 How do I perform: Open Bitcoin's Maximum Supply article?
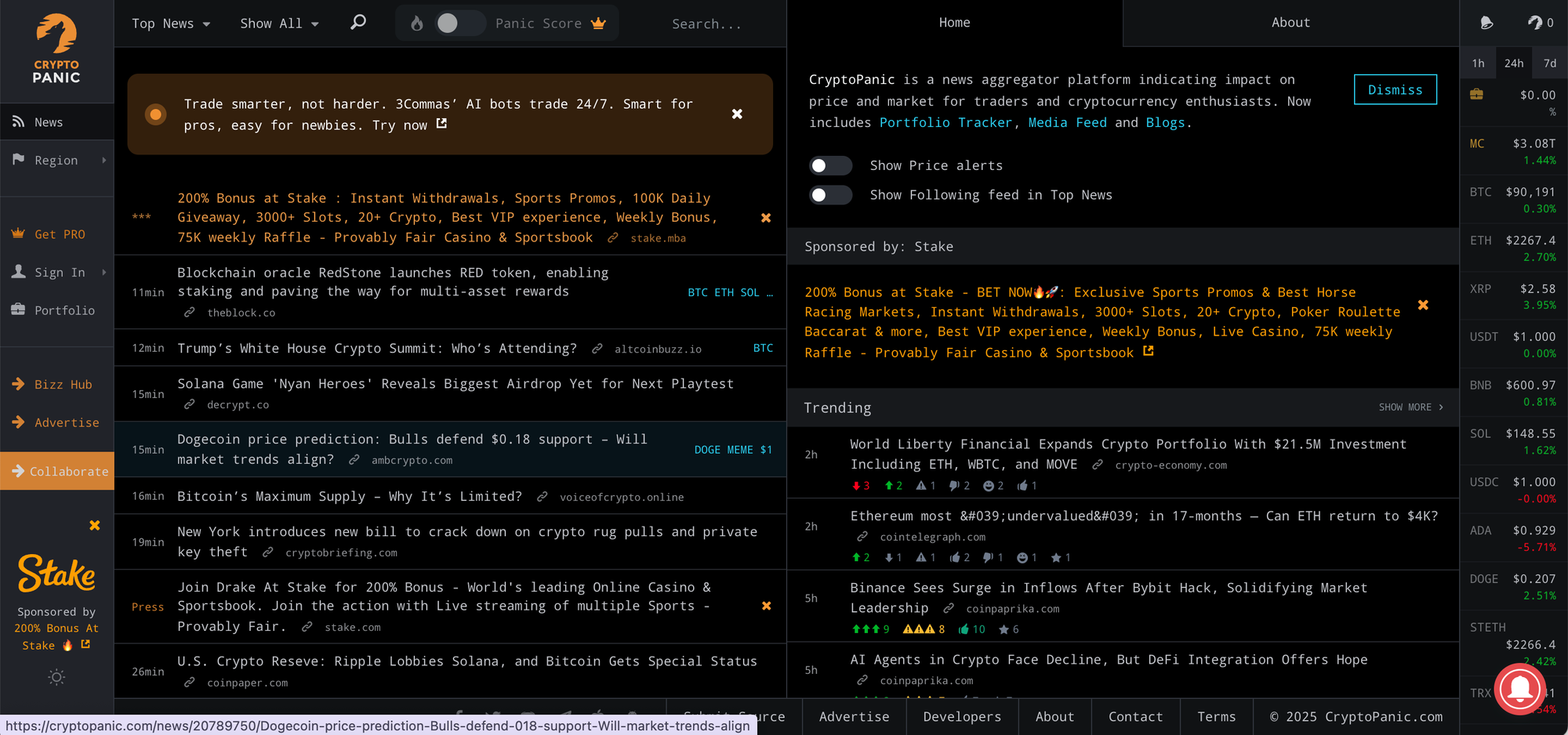(x=350, y=496)
